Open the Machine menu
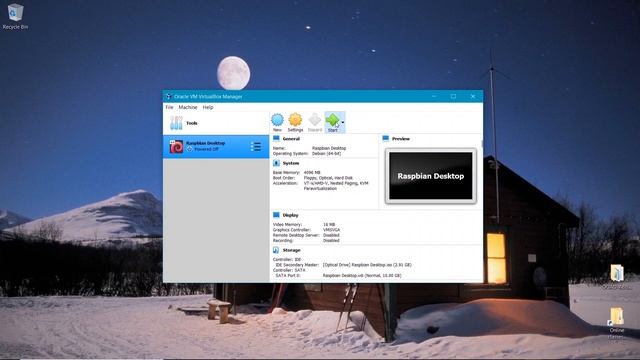640x360 pixels. click(188, 107)
